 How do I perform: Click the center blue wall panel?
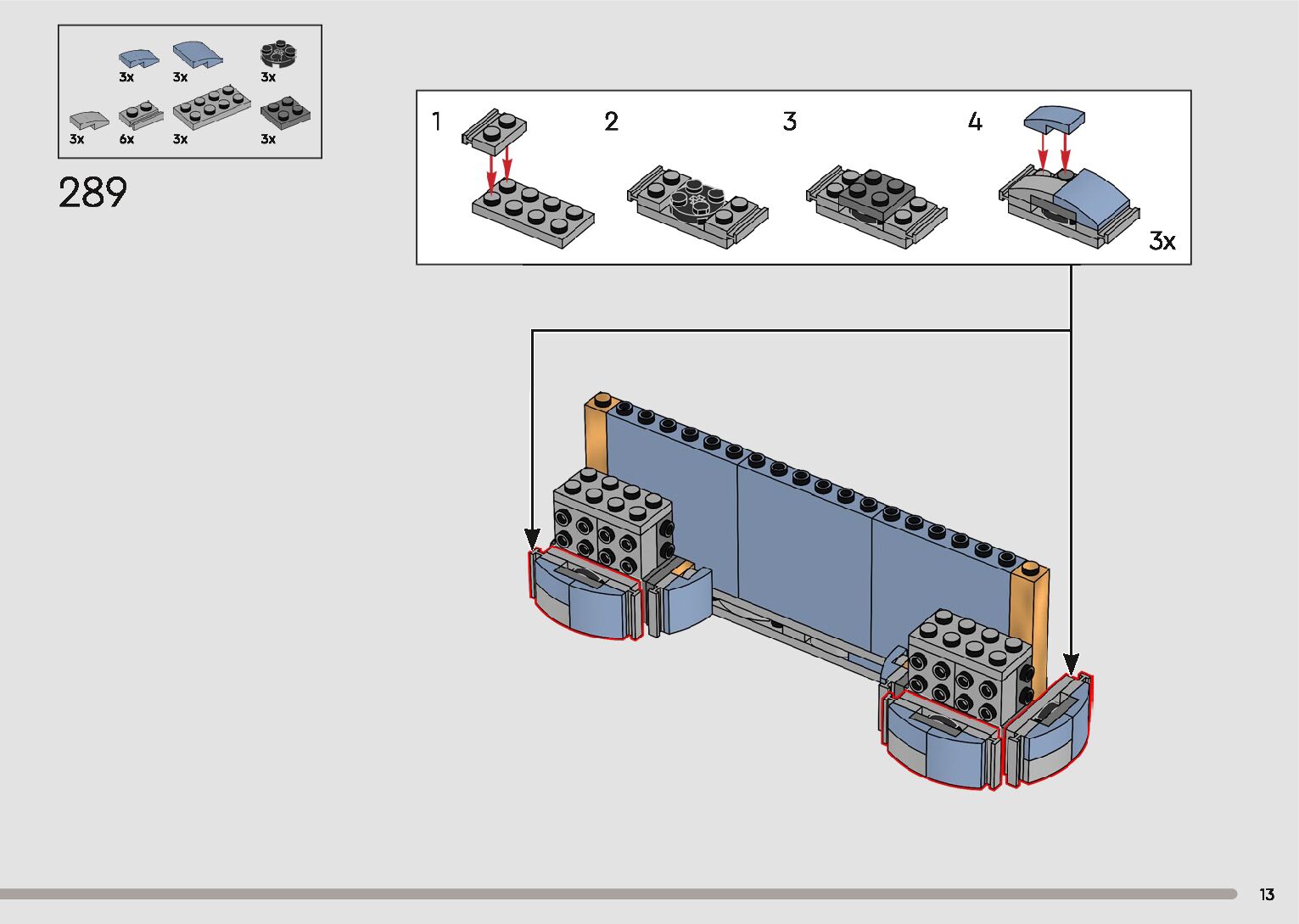(x=804, y=552)
